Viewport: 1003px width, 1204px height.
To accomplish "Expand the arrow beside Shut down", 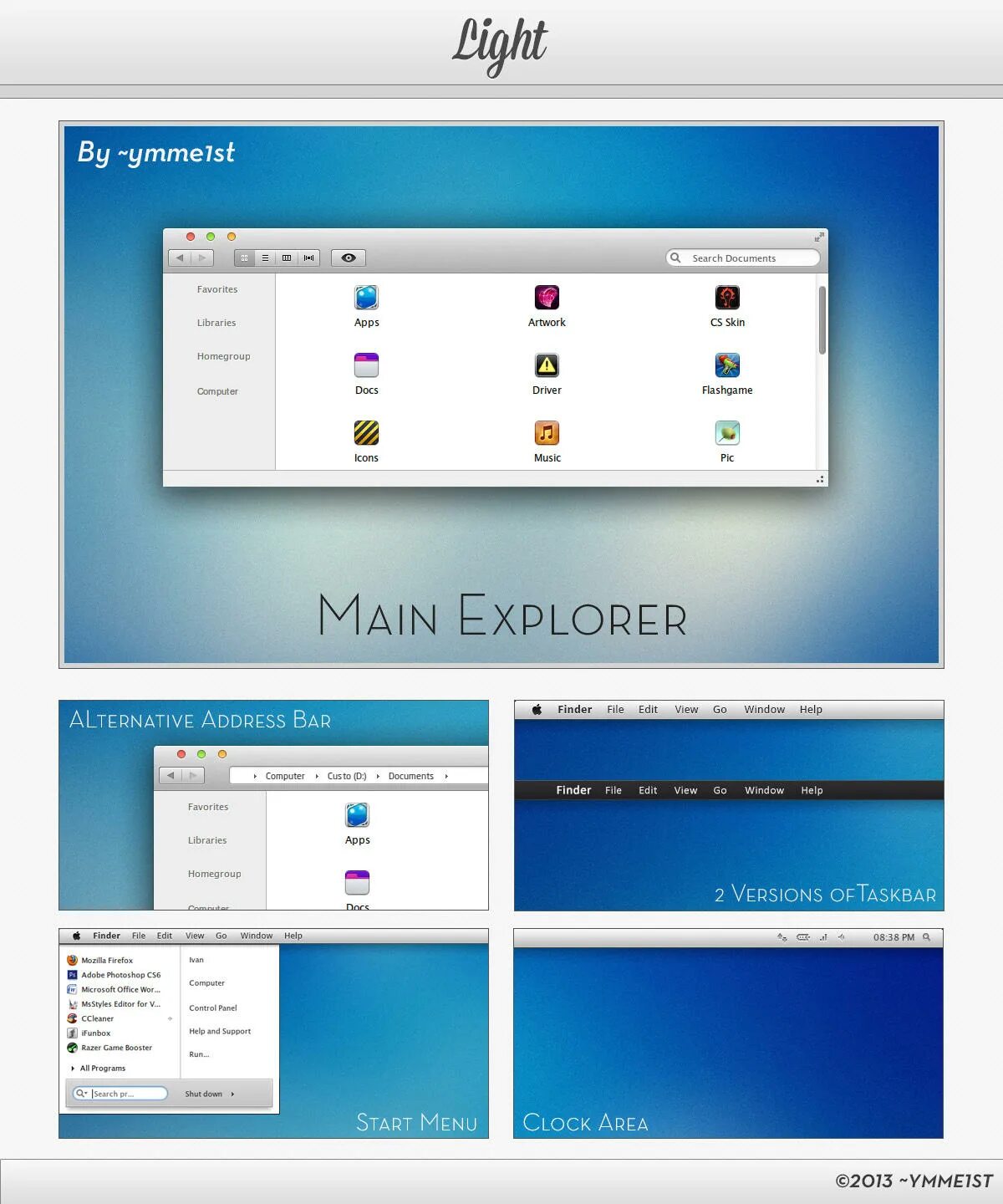I will click(232, 1094).
